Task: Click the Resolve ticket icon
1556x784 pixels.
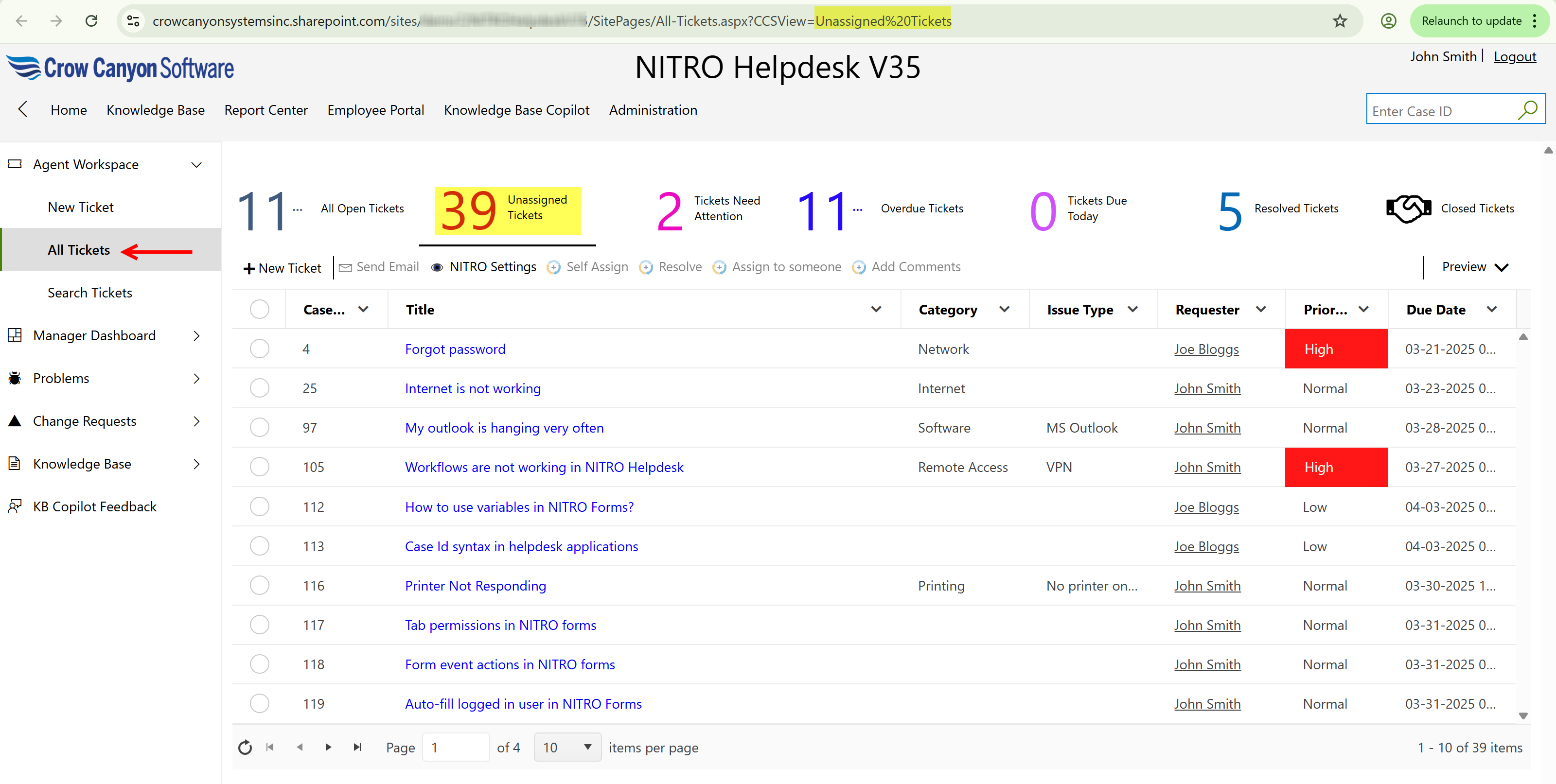Action: [x=646, y=267]
